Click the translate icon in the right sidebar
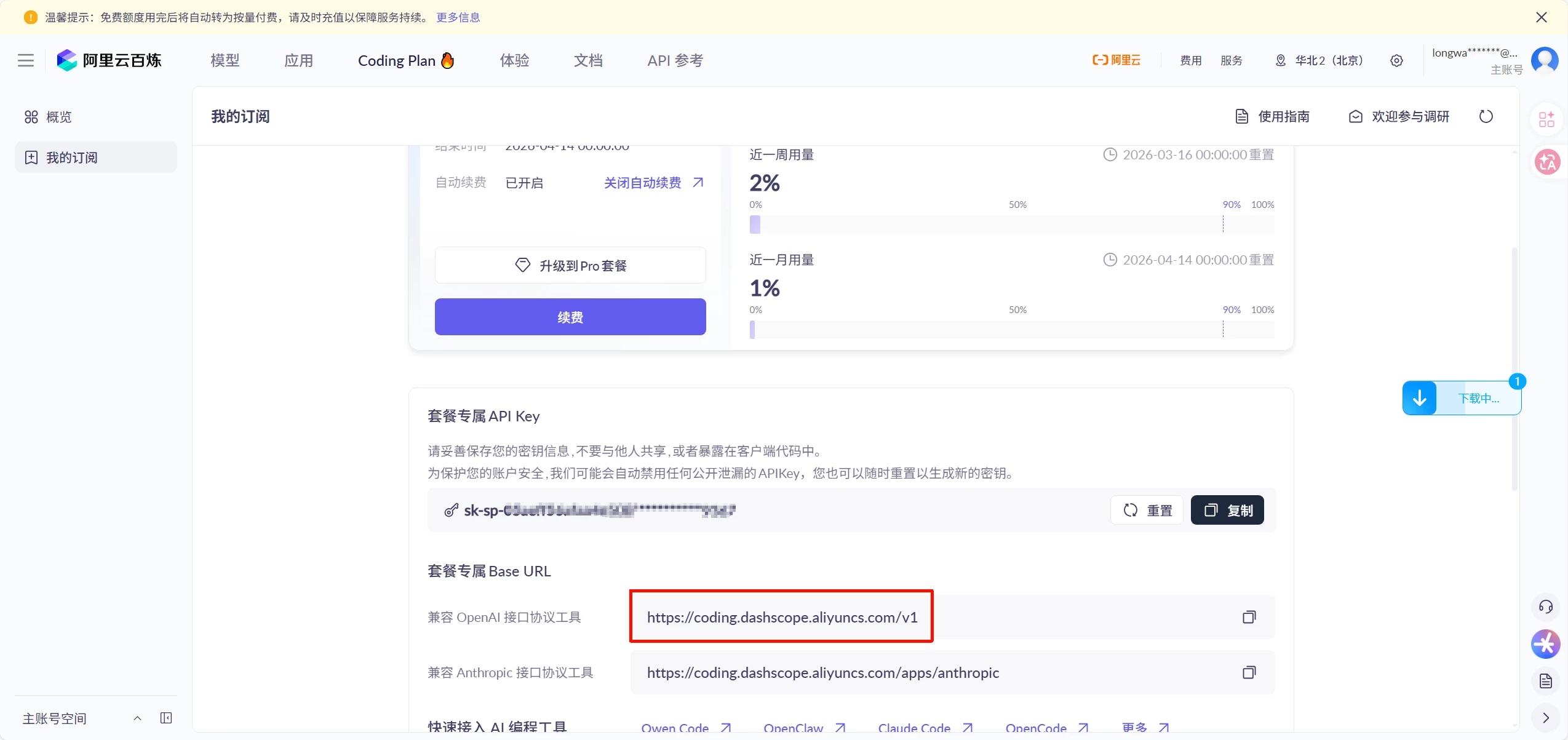This screenshot has width=1568, height=740. (1546, 162)
